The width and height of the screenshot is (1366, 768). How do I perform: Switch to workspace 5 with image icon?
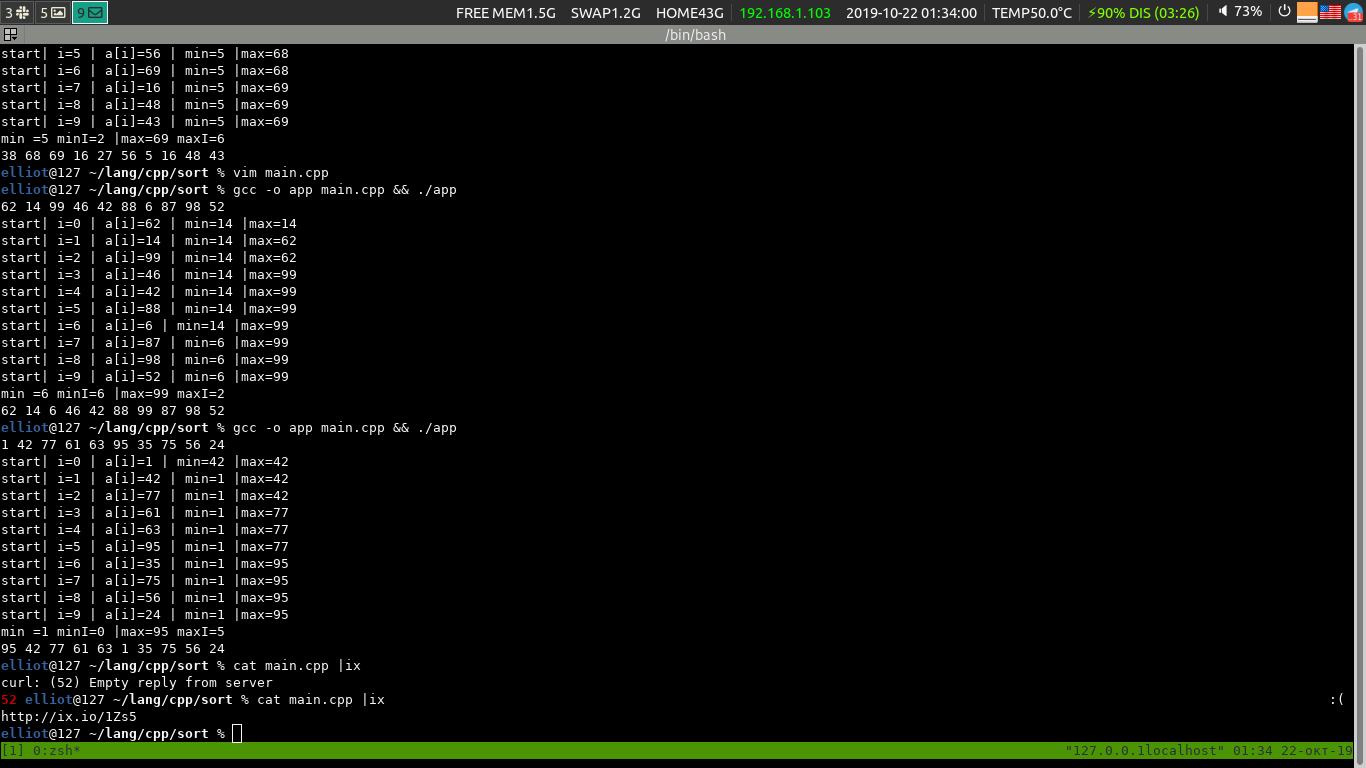(53, 13)
